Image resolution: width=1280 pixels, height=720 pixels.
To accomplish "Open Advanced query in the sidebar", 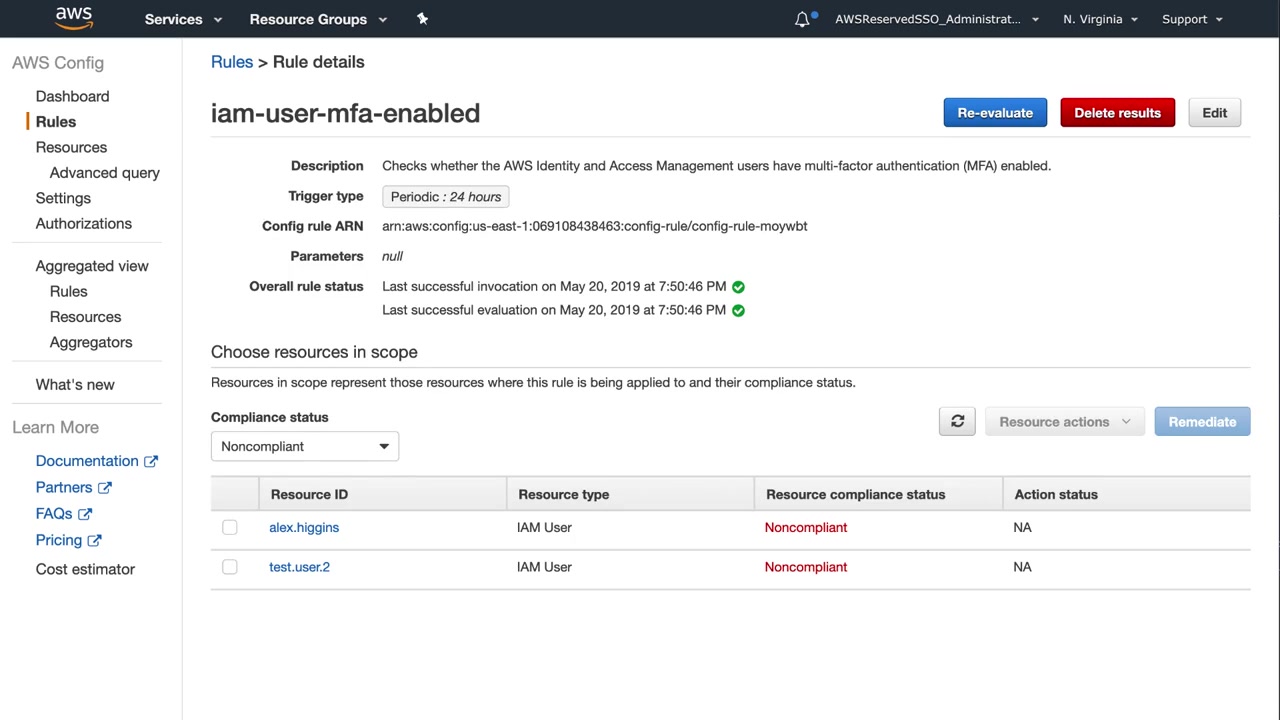I will pos(105,173).
